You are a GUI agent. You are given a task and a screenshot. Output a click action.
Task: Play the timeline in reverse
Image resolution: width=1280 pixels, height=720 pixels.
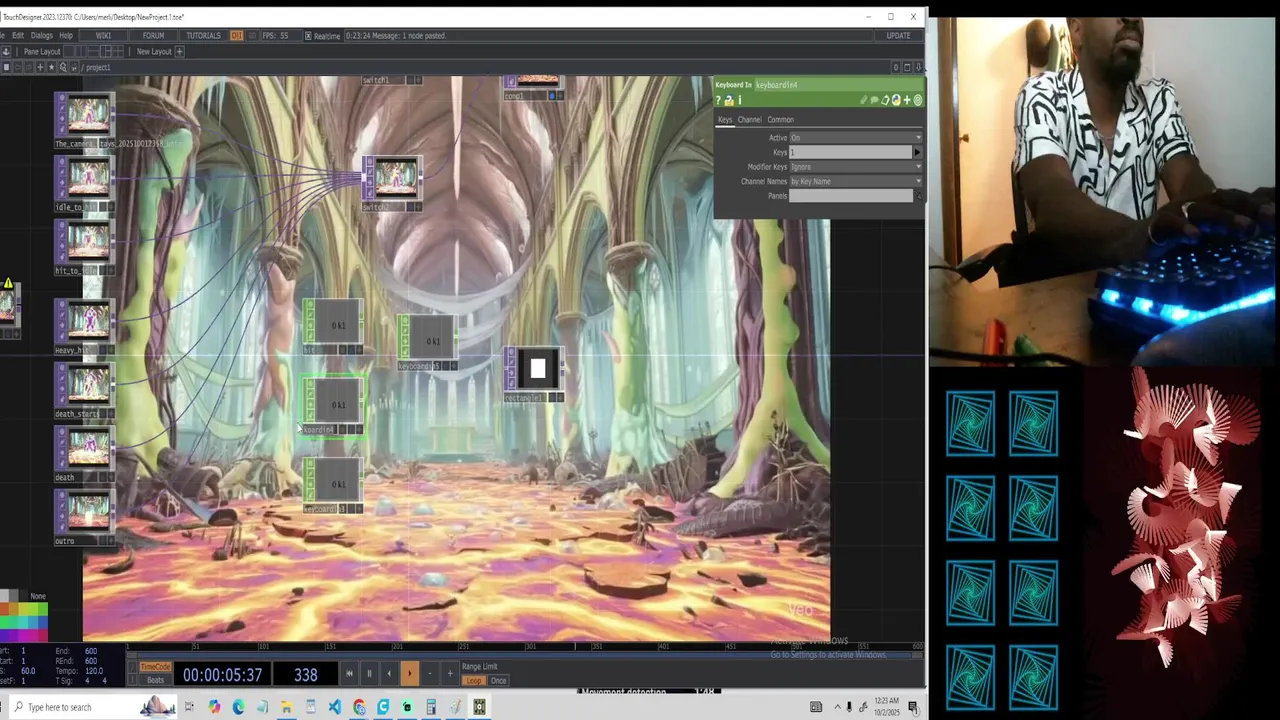tap(389, 674)
